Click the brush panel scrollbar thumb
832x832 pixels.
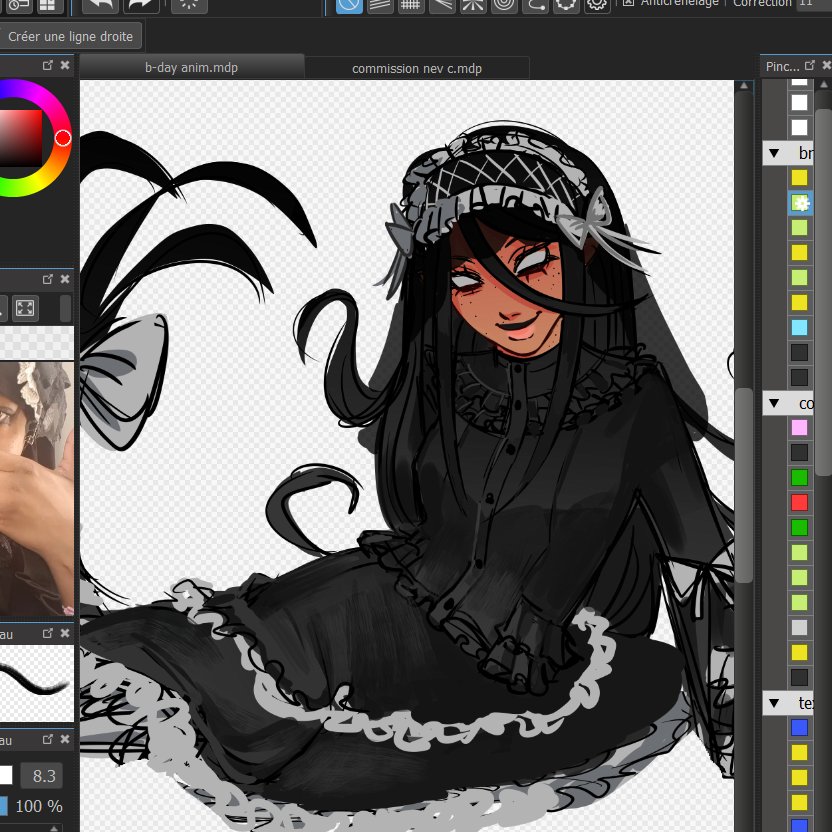[824, 292]
